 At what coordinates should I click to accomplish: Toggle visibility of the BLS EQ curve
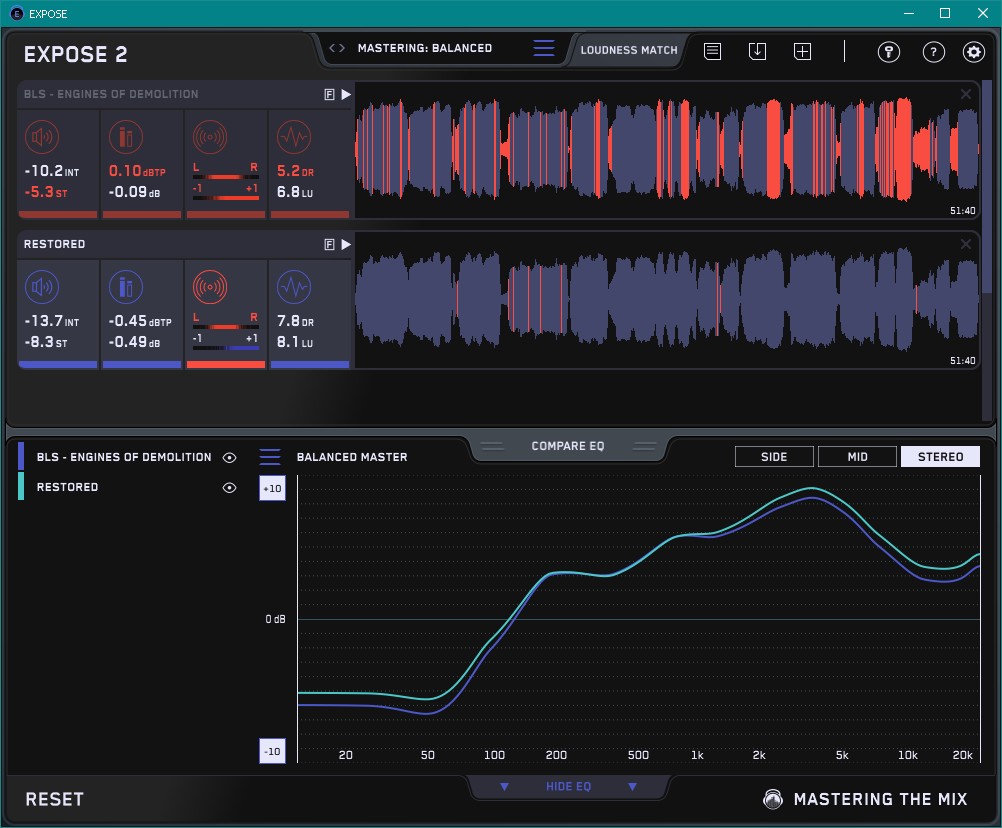[230, 457]
